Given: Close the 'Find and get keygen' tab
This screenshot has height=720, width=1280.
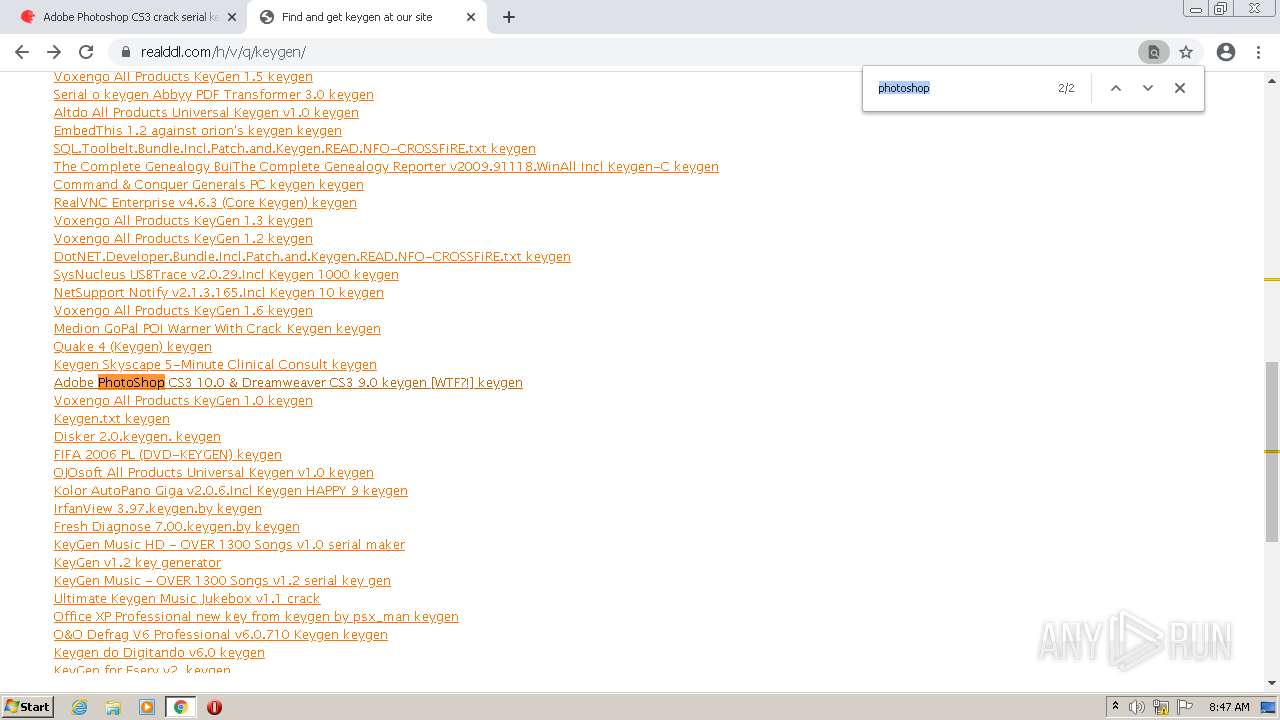Looking at the screenshot, I should tap(471, 17).
